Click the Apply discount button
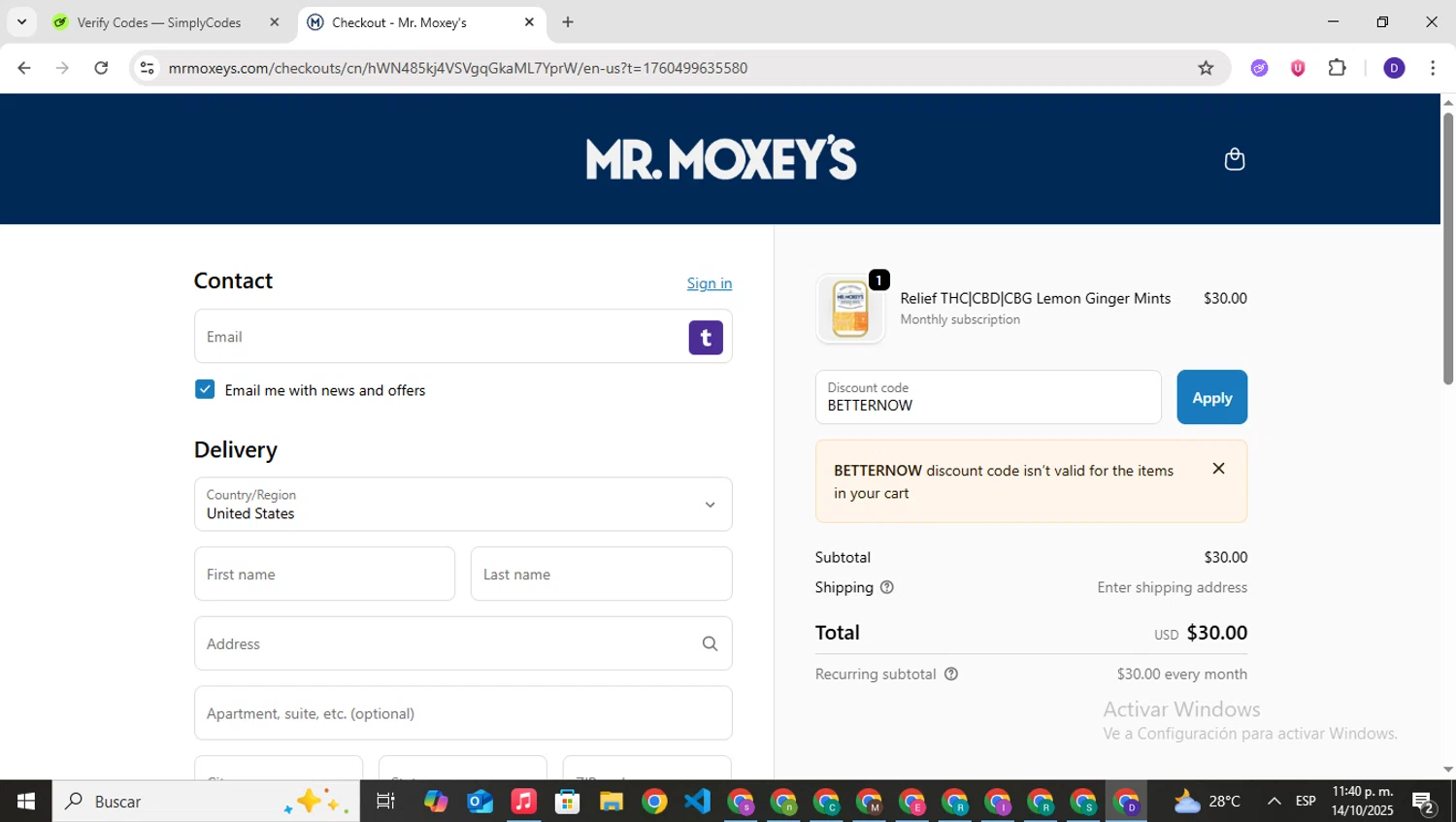The height and width of the screenshot is (822, 1456). 1211,397
